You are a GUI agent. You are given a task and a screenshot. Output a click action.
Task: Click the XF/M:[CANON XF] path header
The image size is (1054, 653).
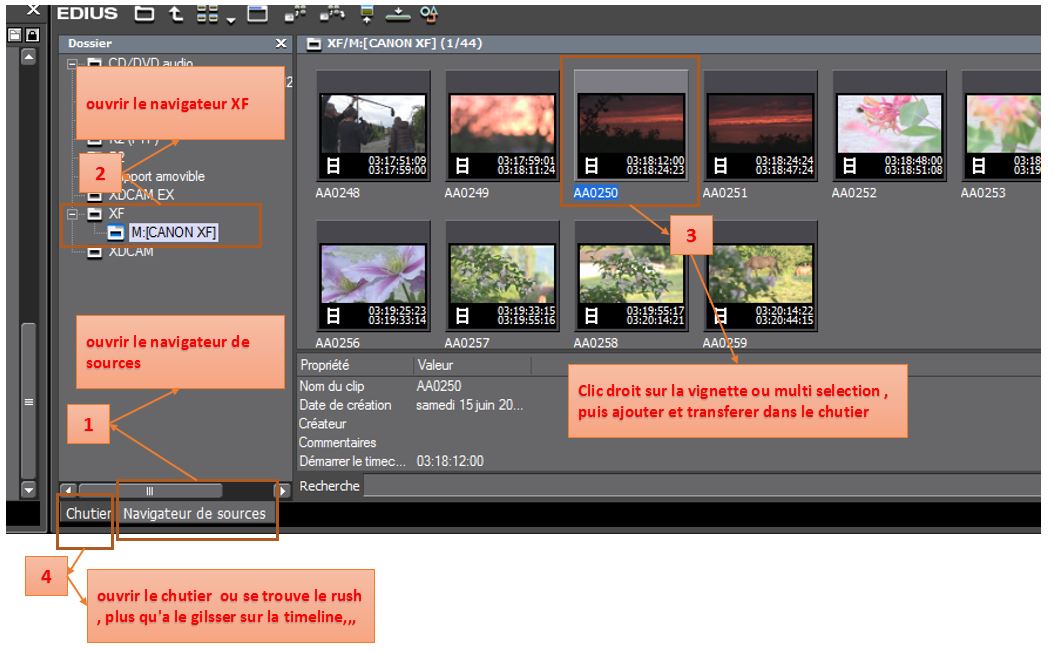click(404, 44)
